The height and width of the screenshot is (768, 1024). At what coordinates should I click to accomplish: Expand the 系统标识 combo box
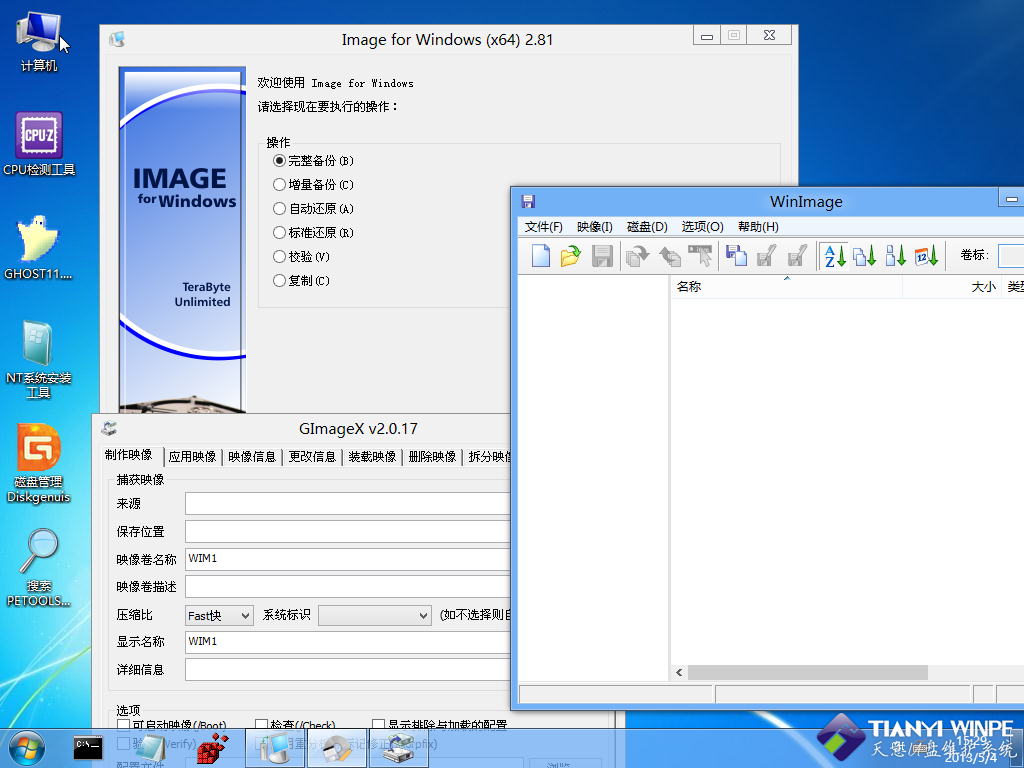click(375, 616)
